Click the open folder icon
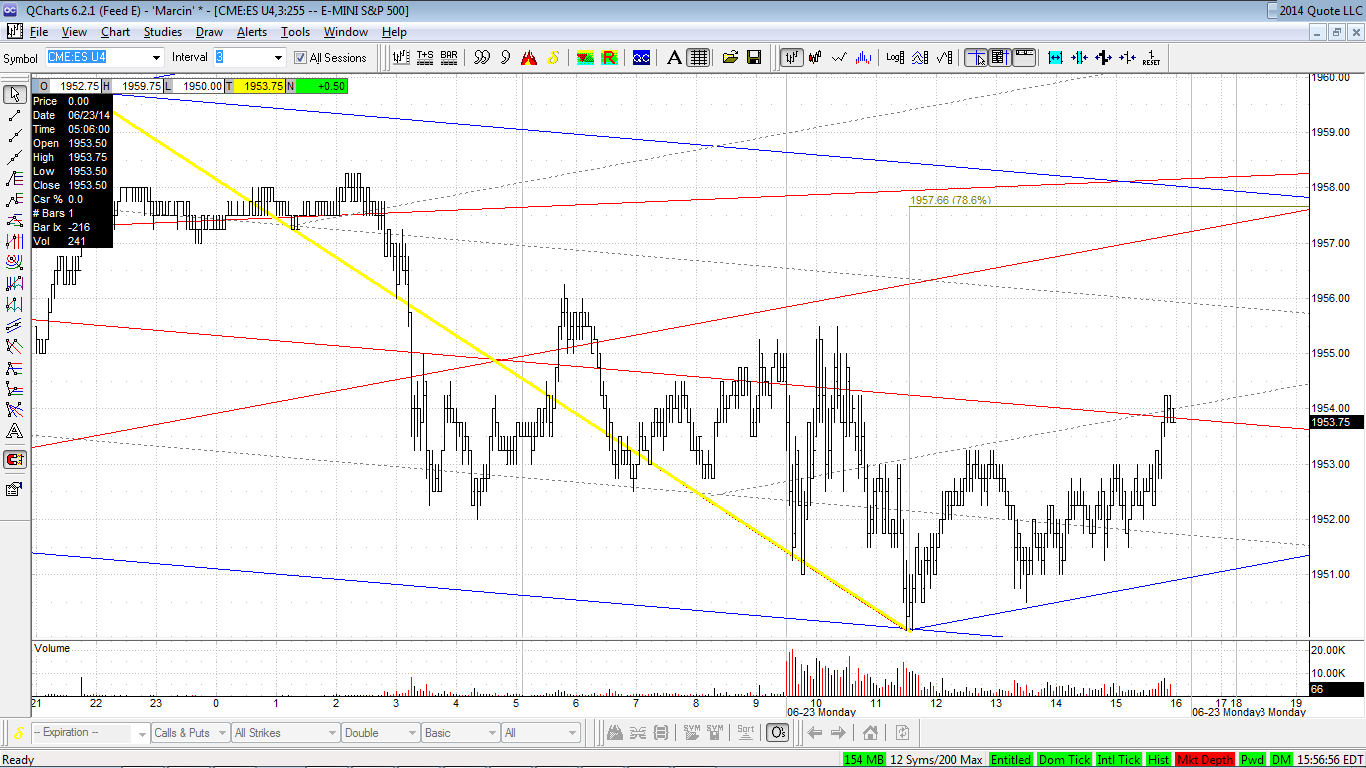The height and width of the screenshot is (768, 1366). point(731,58)
